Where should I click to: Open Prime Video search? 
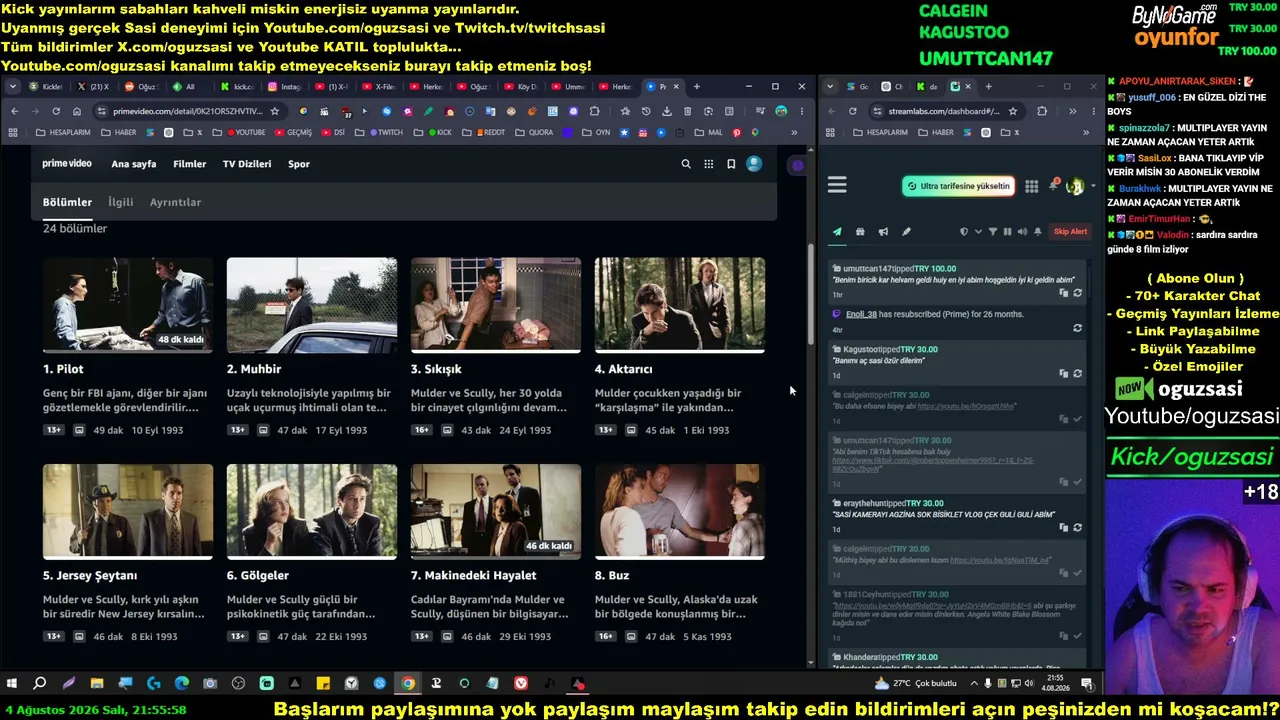[x=685, y=164]
